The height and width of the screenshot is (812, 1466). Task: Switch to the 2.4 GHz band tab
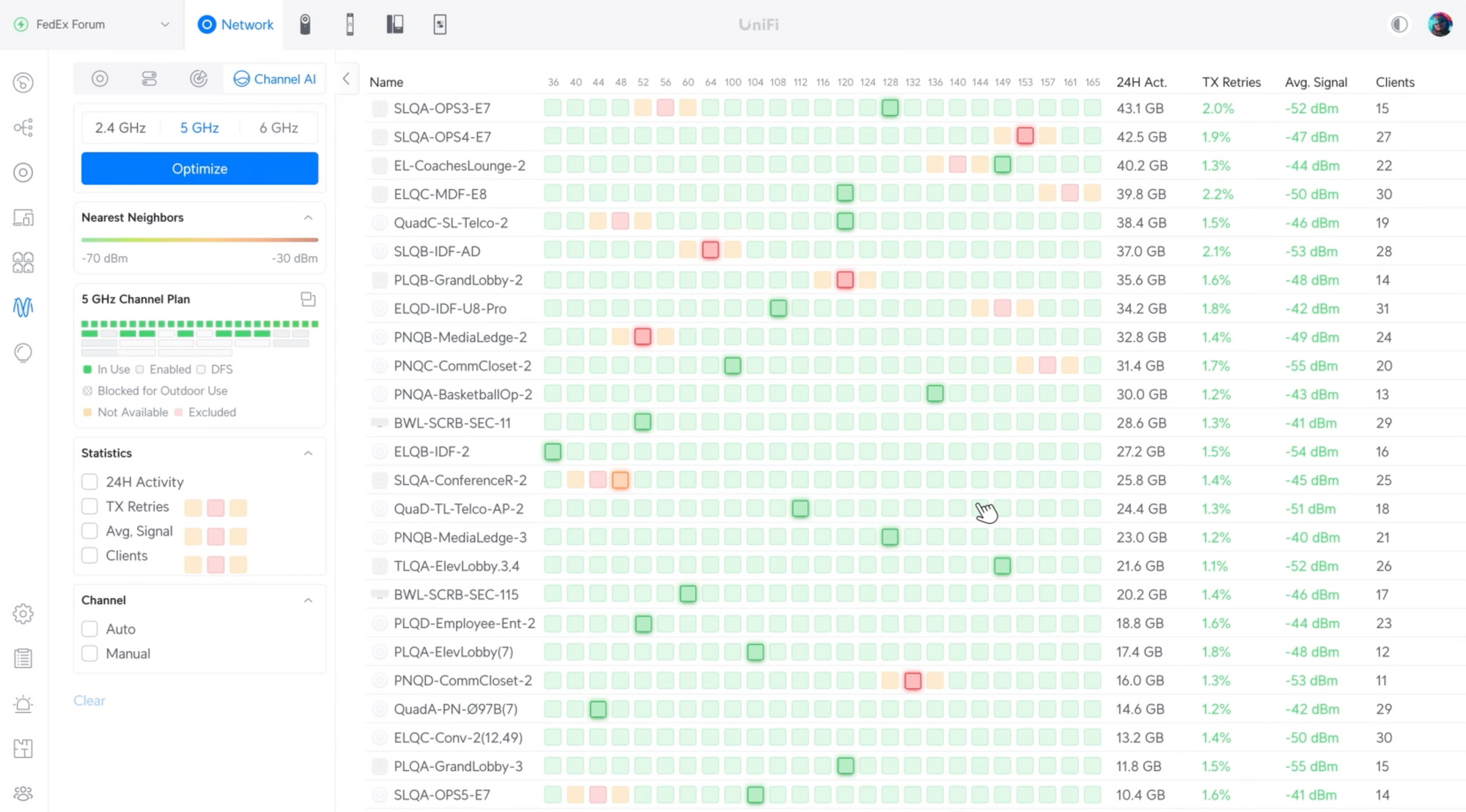pos(120,128)
